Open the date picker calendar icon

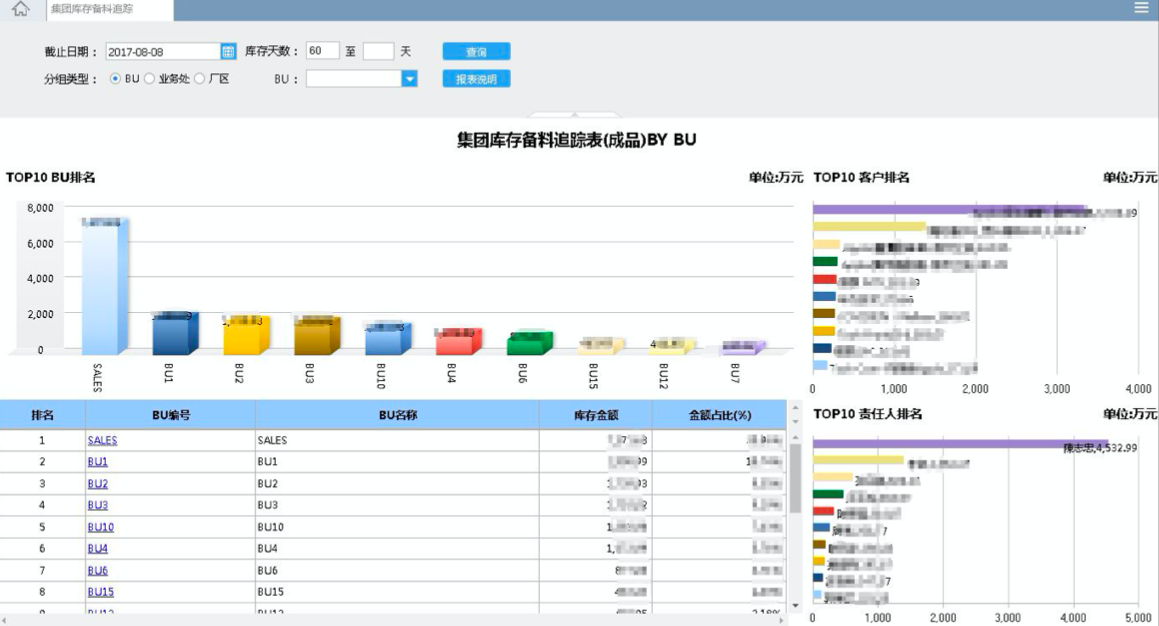tap(228, 51)
